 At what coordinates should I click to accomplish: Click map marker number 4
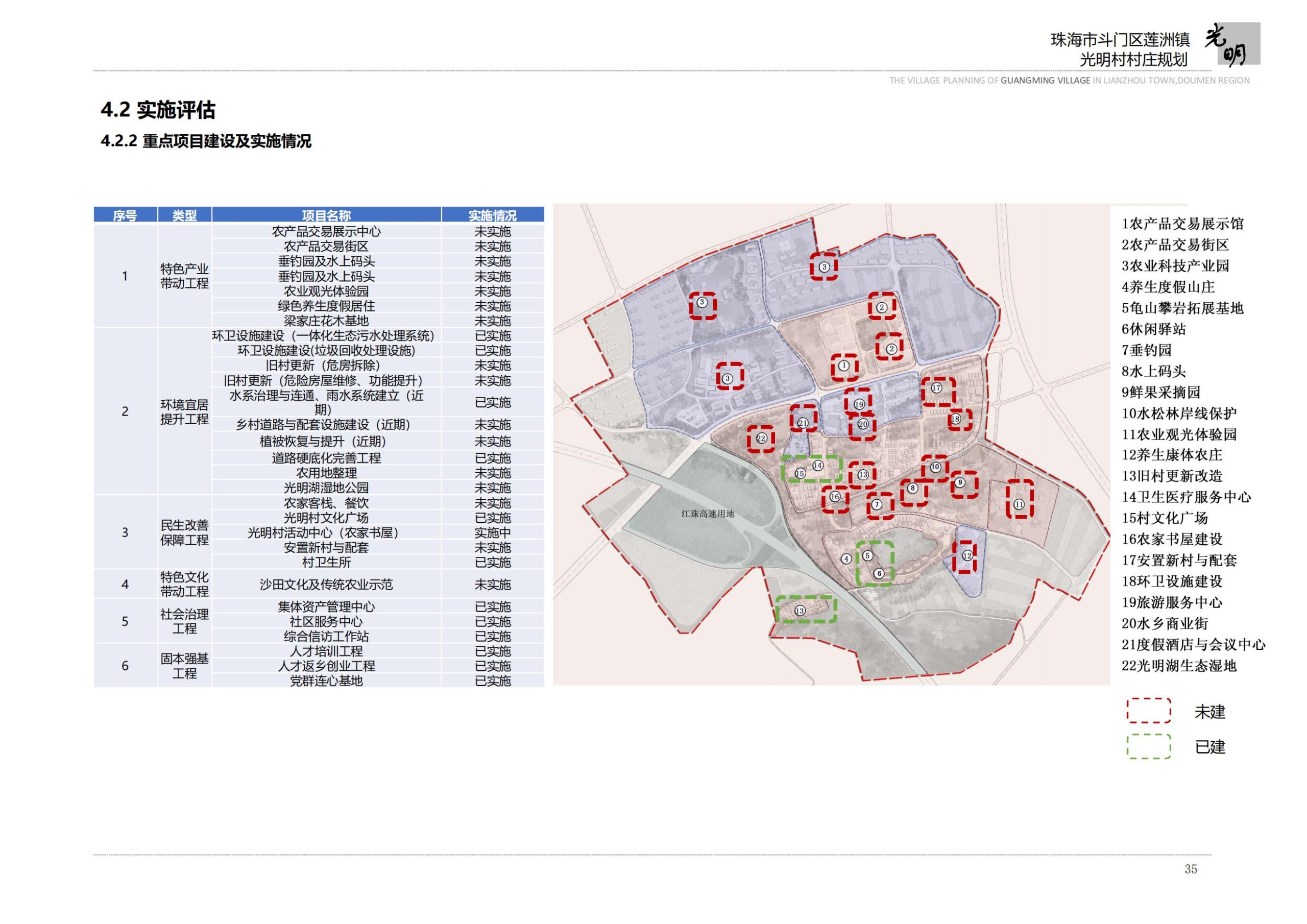click(x=846, y=558)
